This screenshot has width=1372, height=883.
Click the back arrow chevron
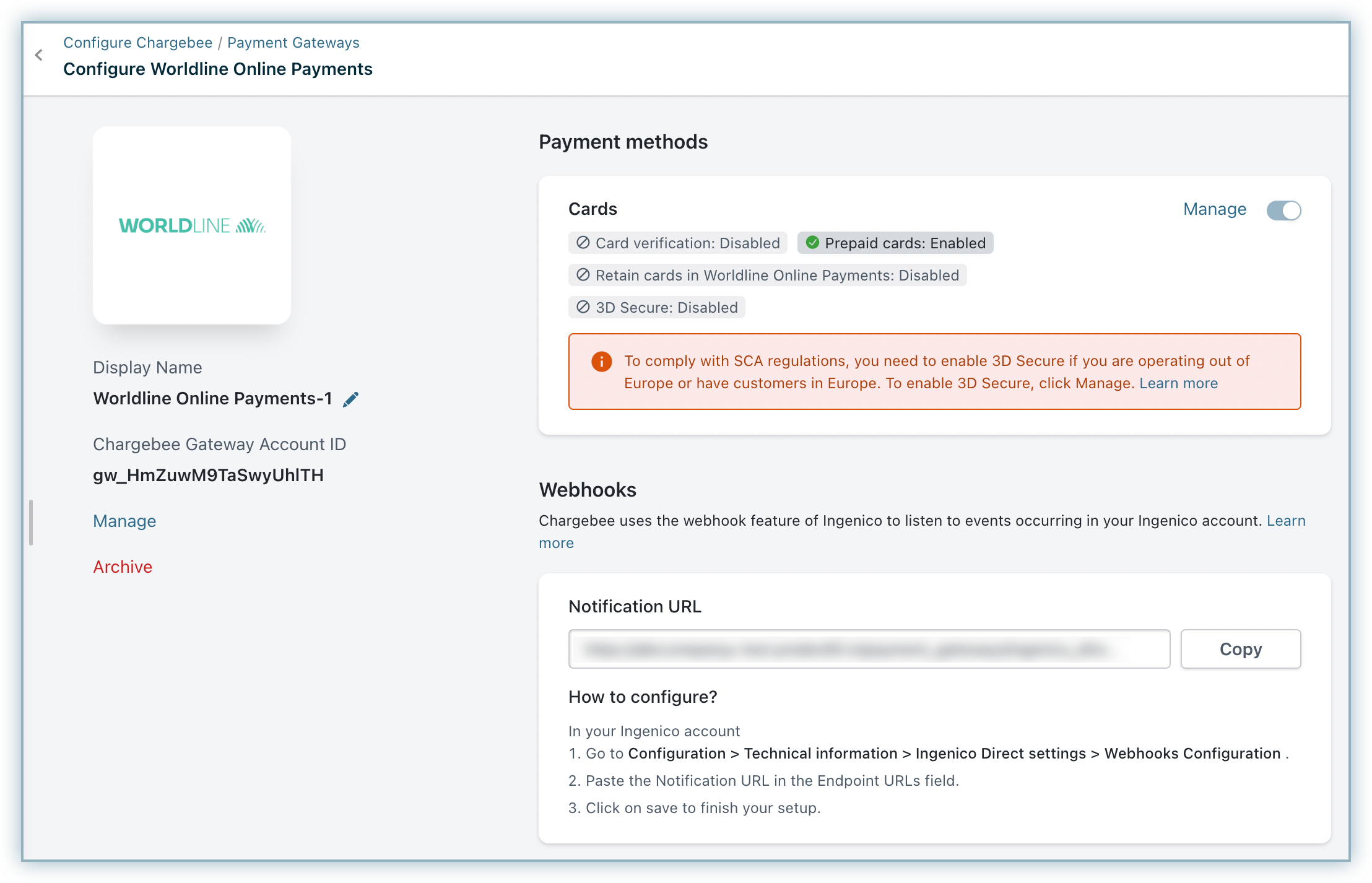(39, 55)
